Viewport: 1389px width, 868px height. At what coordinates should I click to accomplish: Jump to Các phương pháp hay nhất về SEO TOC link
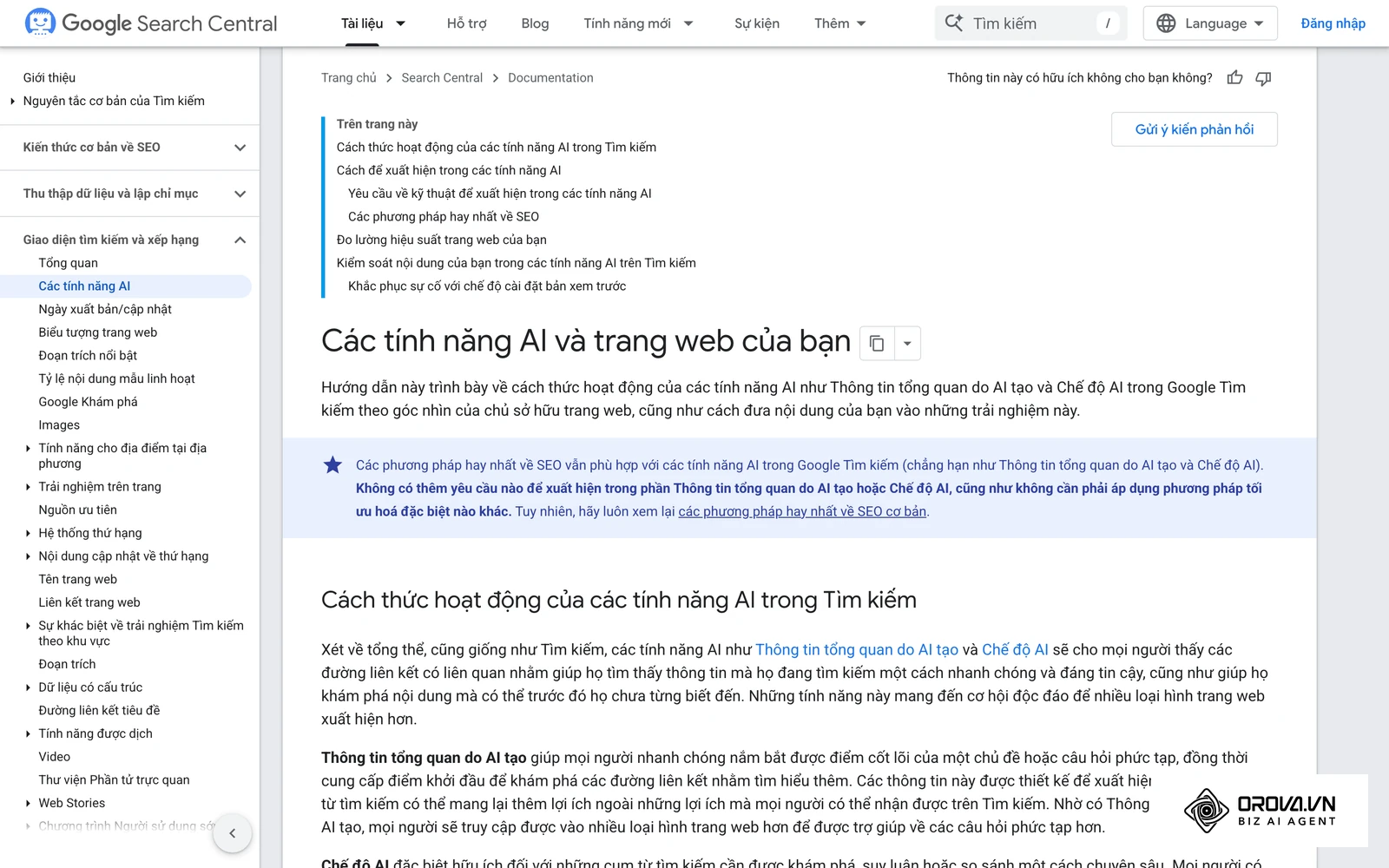(444, 217)
